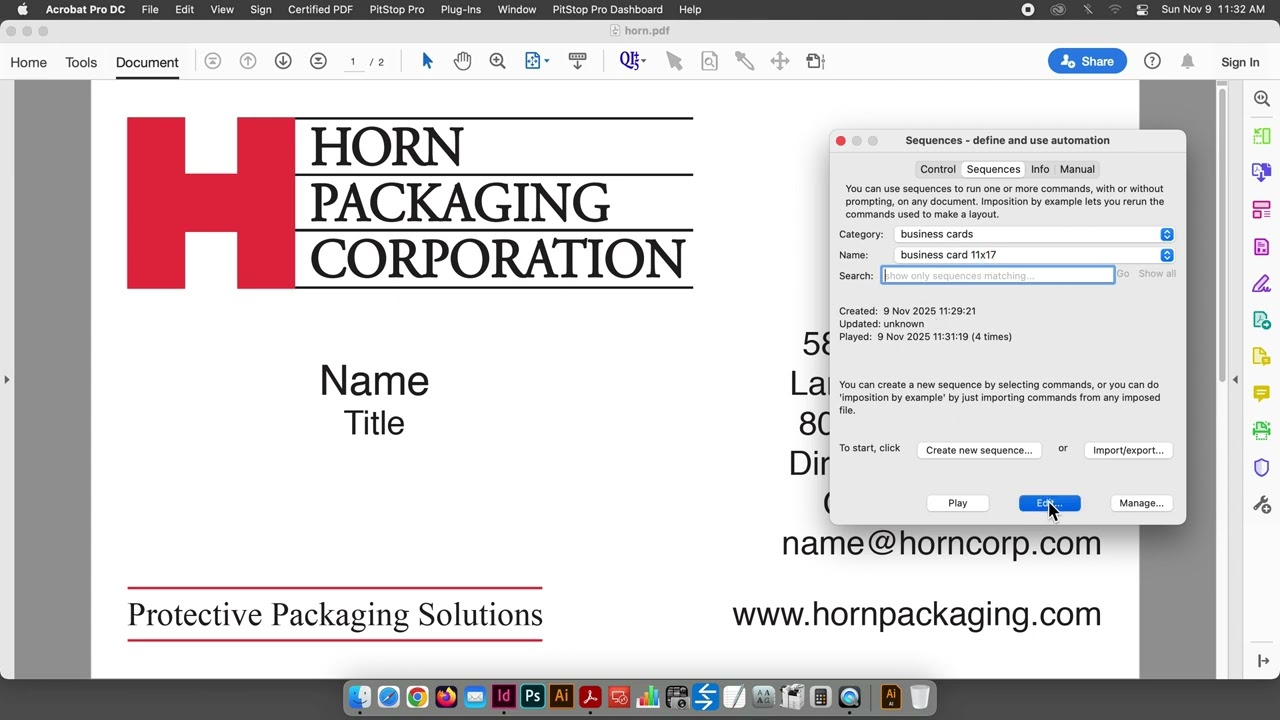This screenshot has height=720, width=1280.
Task: Open Manual tab in Sequences dialog
Action: point(1077,169)
